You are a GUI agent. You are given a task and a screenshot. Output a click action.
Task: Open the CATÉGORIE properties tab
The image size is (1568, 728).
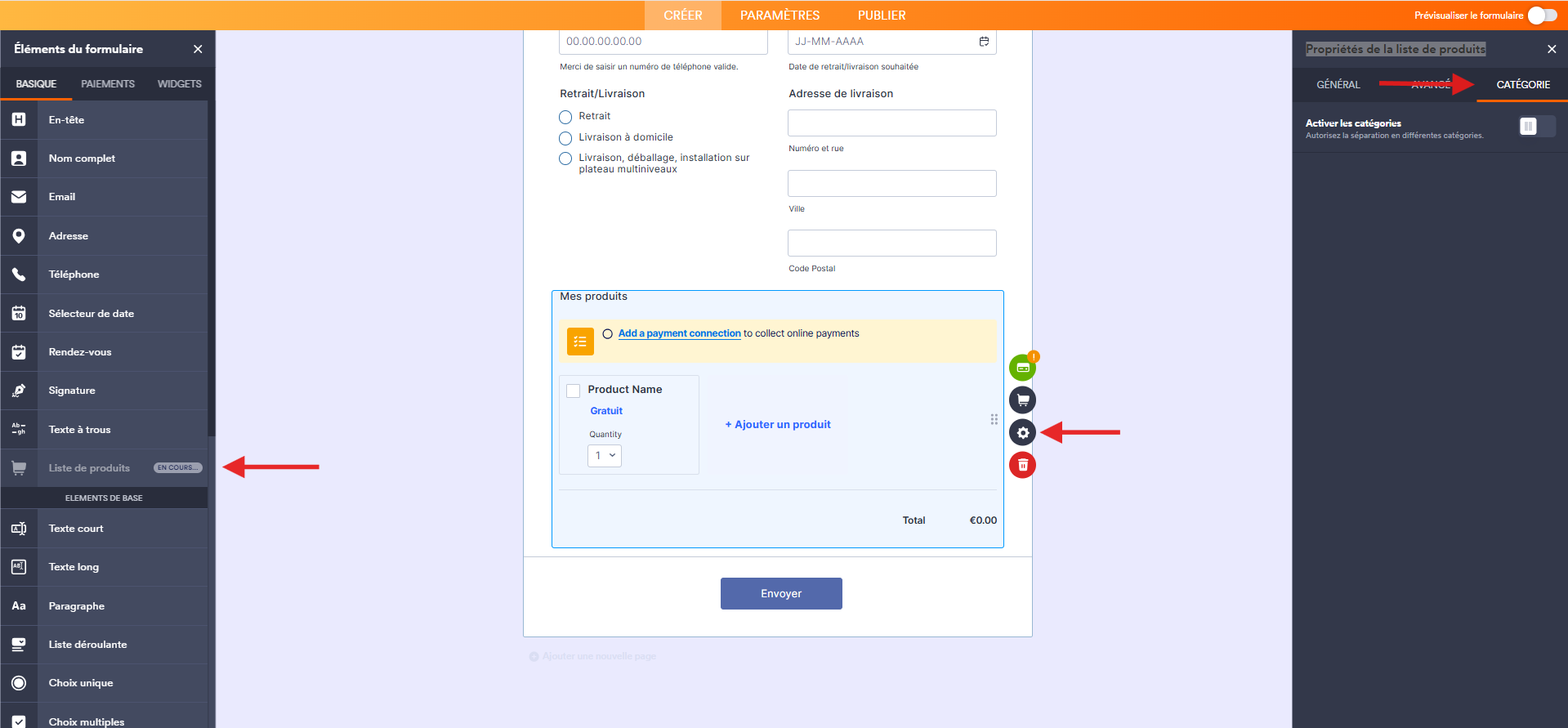pyautogui.click(x=1523, y=85)
